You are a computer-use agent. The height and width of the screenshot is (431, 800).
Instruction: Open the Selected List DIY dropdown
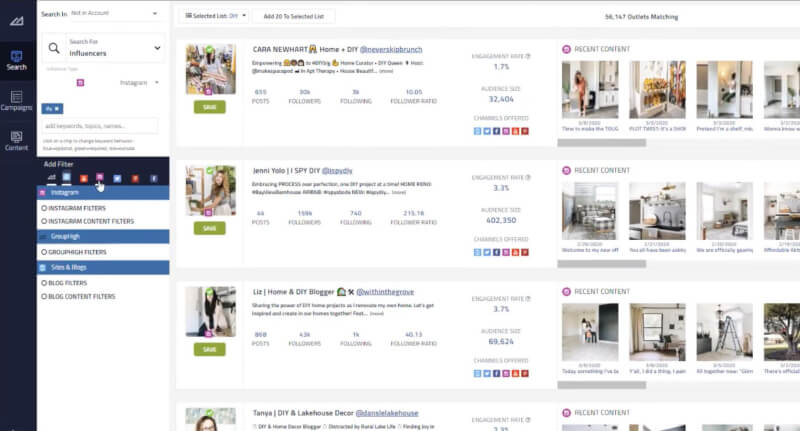pyautogui.click(x=215, y=16)
